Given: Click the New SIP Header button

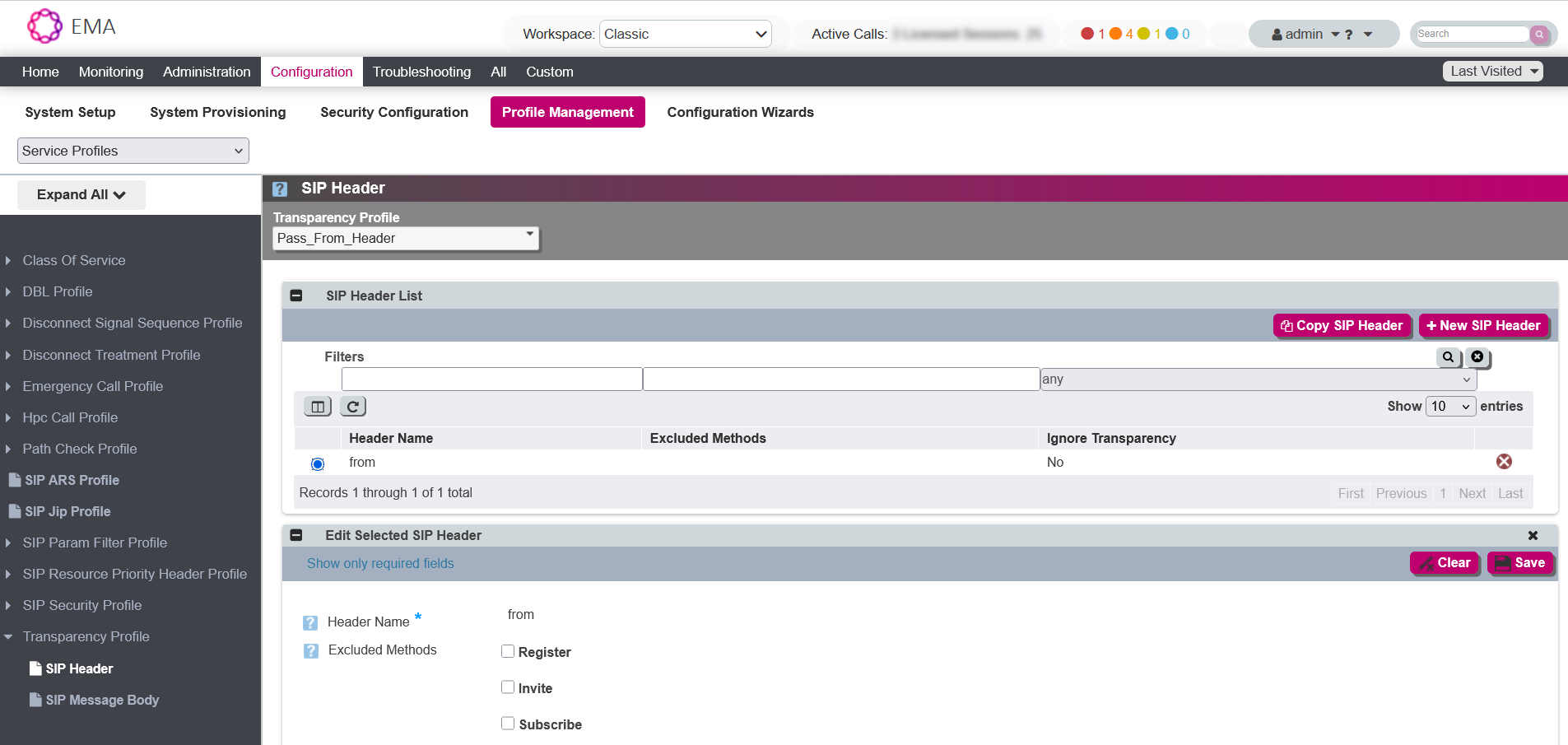Looking at the screenshot, I should (x=1483, y=326).
